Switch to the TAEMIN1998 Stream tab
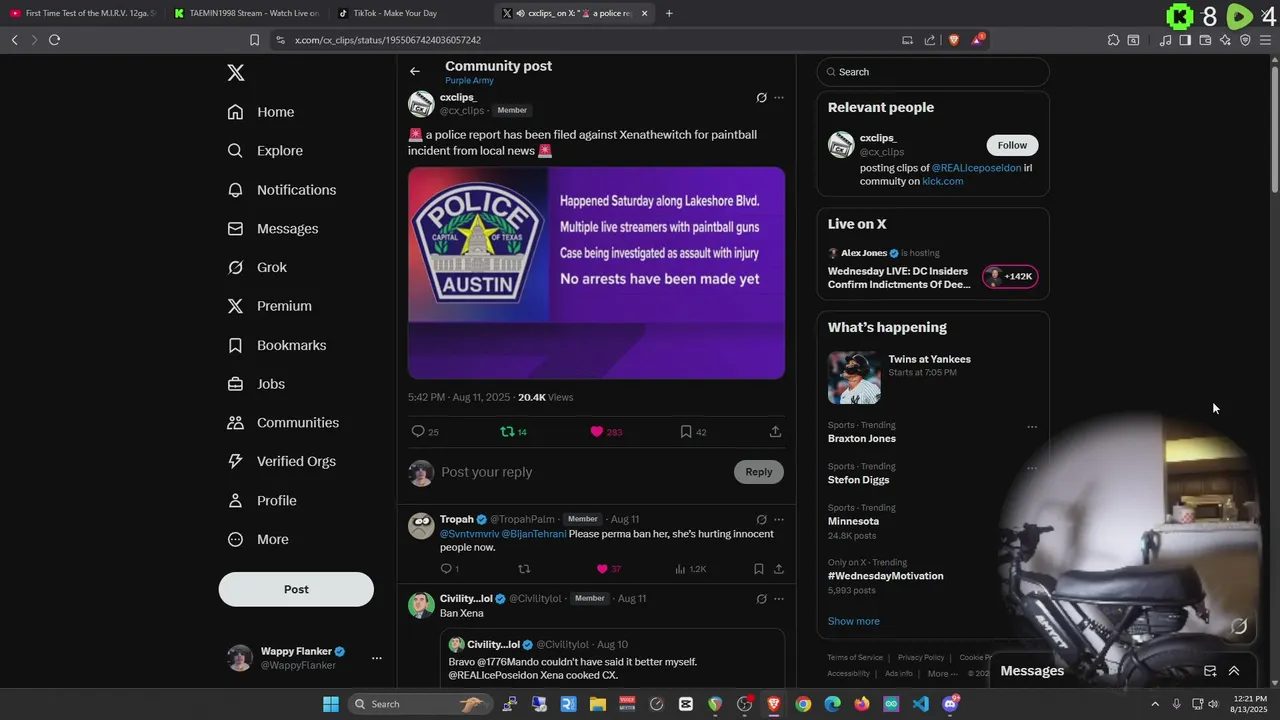The height and width of the screenshot is (720, 1280). (246, 14)
